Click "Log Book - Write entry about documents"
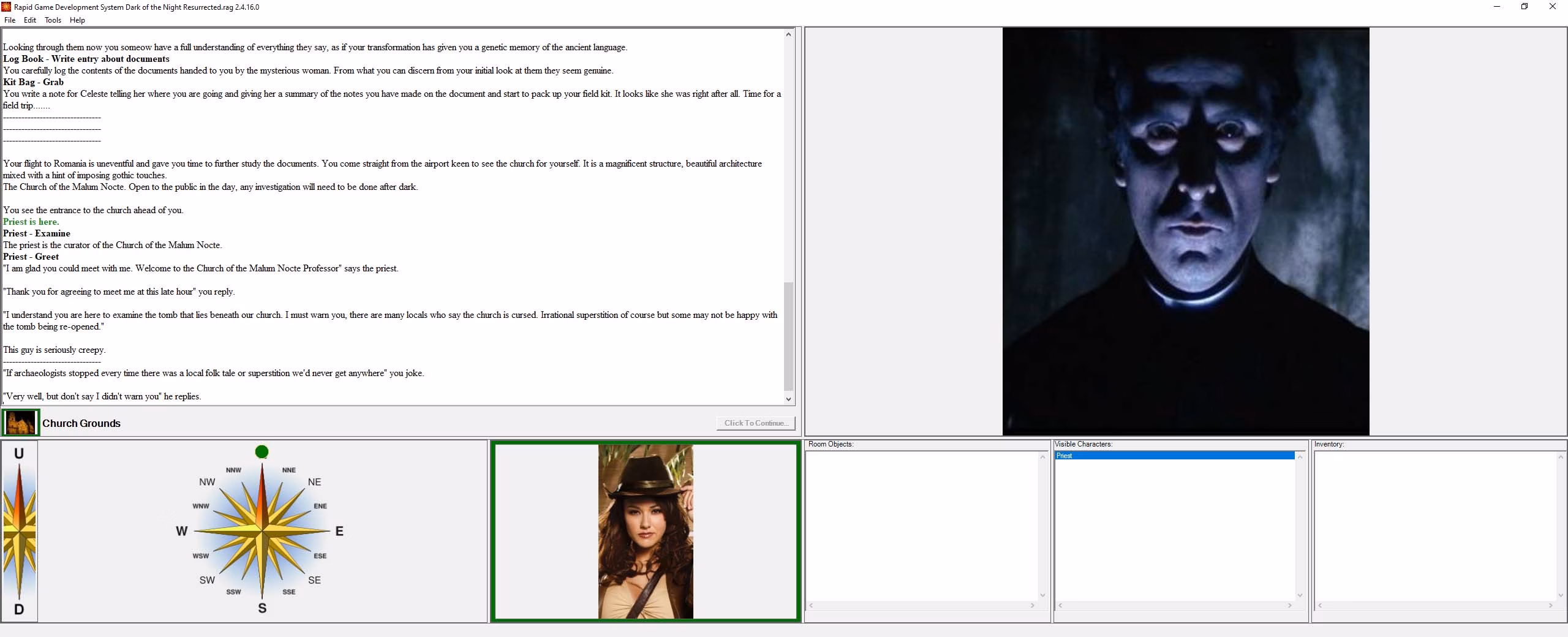The image size is (1568, 637). click(86, 59)
